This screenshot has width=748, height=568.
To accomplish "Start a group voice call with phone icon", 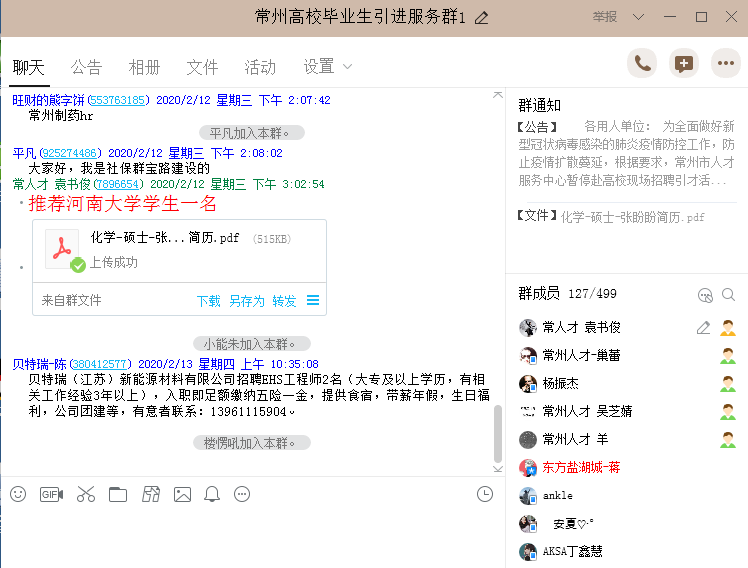I will tap(642, 64).
